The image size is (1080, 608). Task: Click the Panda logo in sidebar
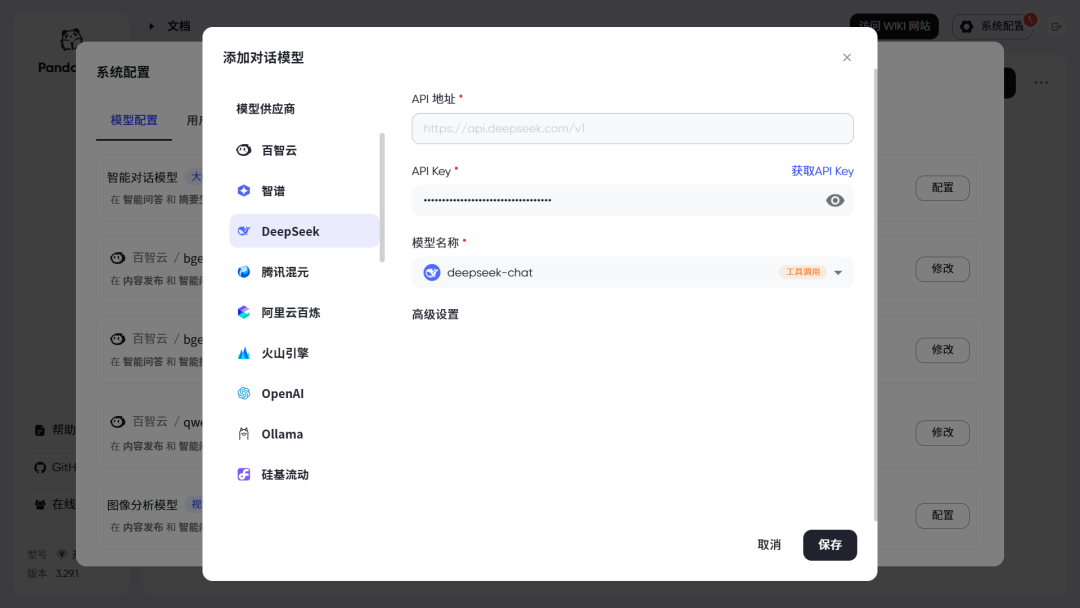tap(71, 40)
